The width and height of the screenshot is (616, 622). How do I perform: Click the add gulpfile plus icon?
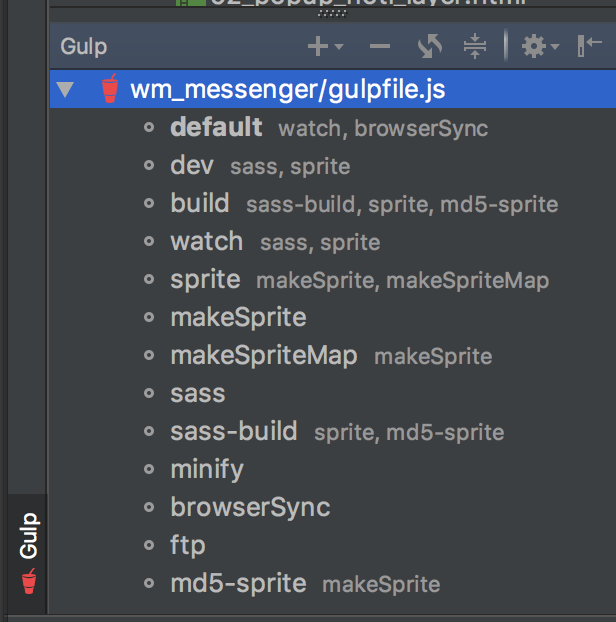tap(318, 46)
